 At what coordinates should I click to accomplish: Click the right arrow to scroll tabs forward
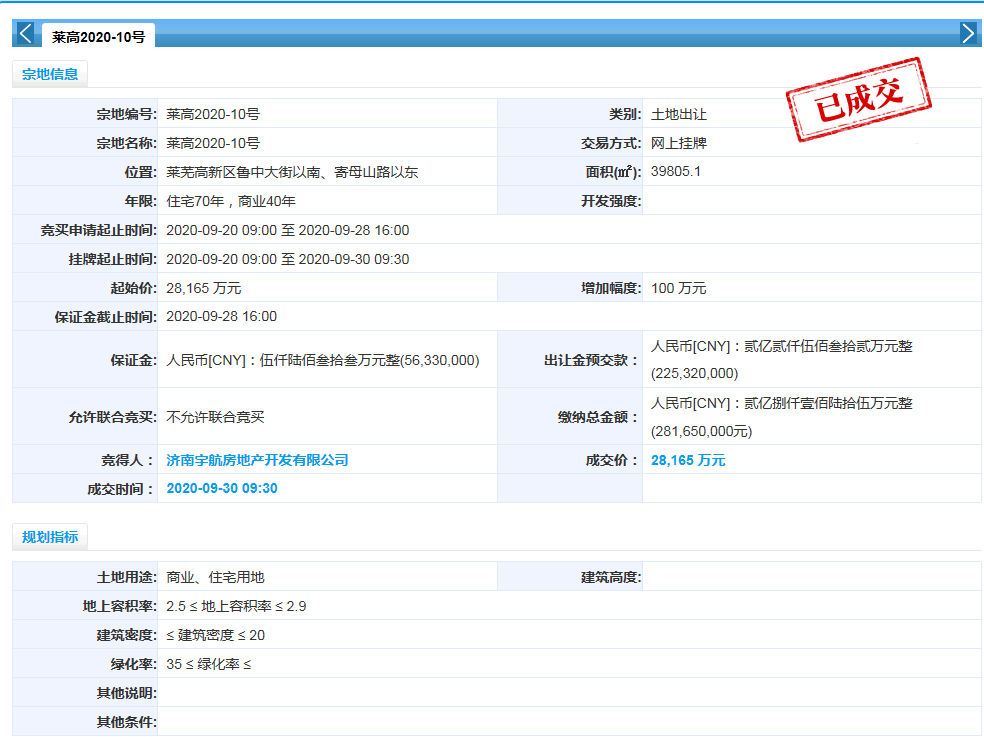pyautogui.click(x=967, y=34)
